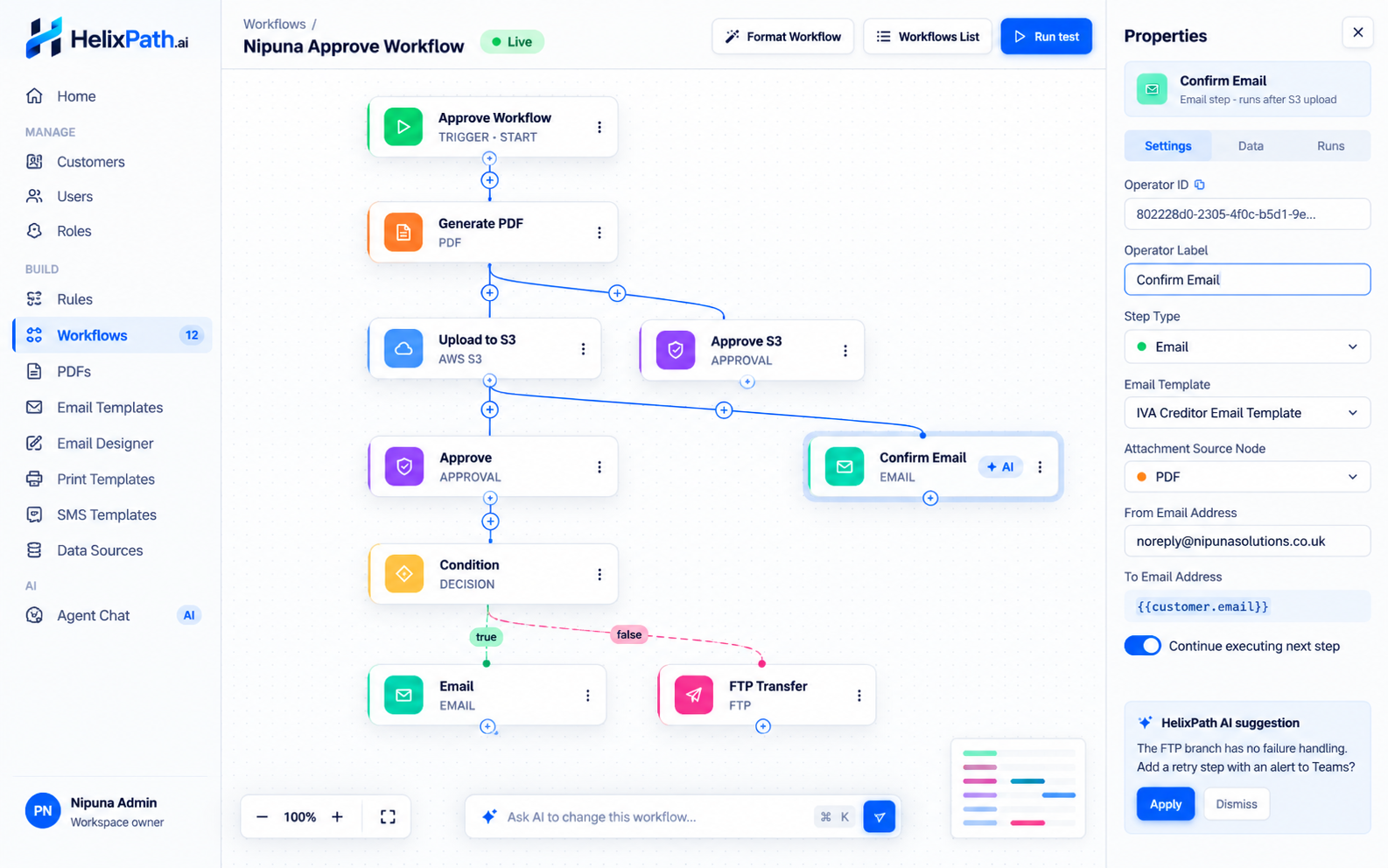The height and width of the screenshot is (868, 1388).
Task: Send the AI prompt with the blue arrow button
Action: [x=880, y=816]
